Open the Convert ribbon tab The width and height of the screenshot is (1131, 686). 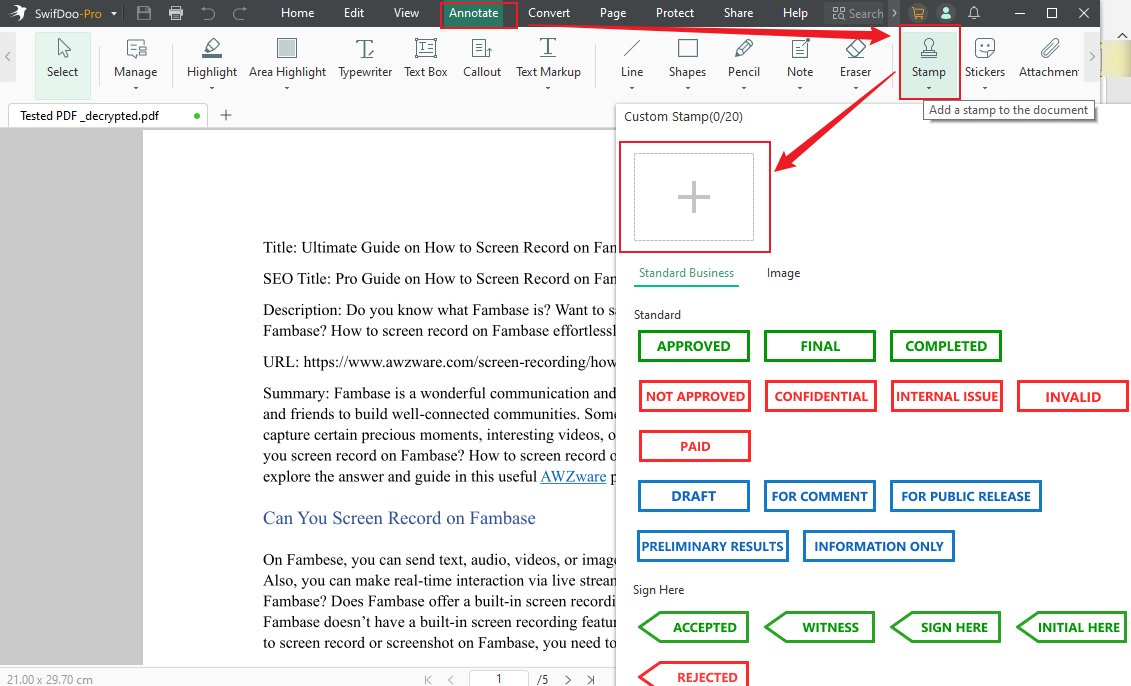[549, 13]
